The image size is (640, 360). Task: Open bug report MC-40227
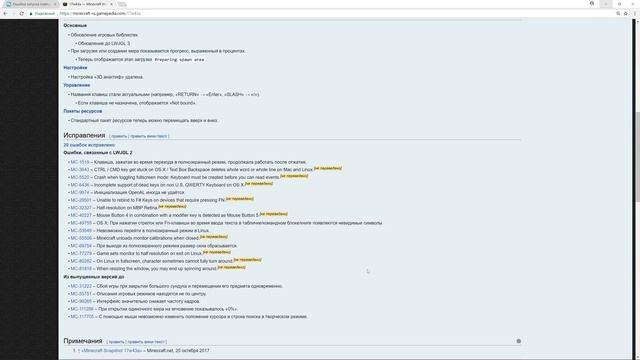81,215
